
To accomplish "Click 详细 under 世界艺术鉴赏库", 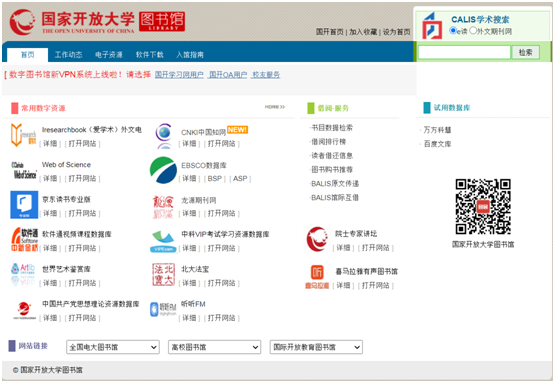I will (x=50, y=283).
